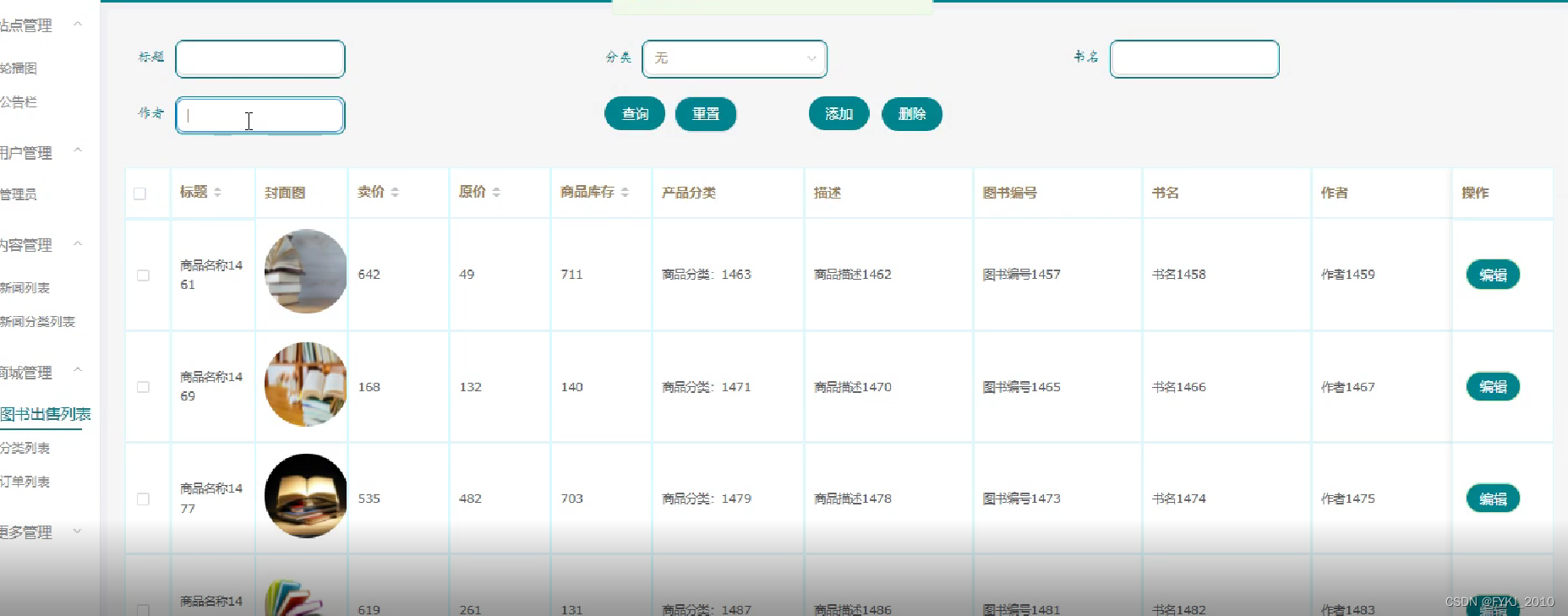This screenshot has height=616, width=1568.
Task: Check the row for 商品名称1469
Action: pos(143,387)
